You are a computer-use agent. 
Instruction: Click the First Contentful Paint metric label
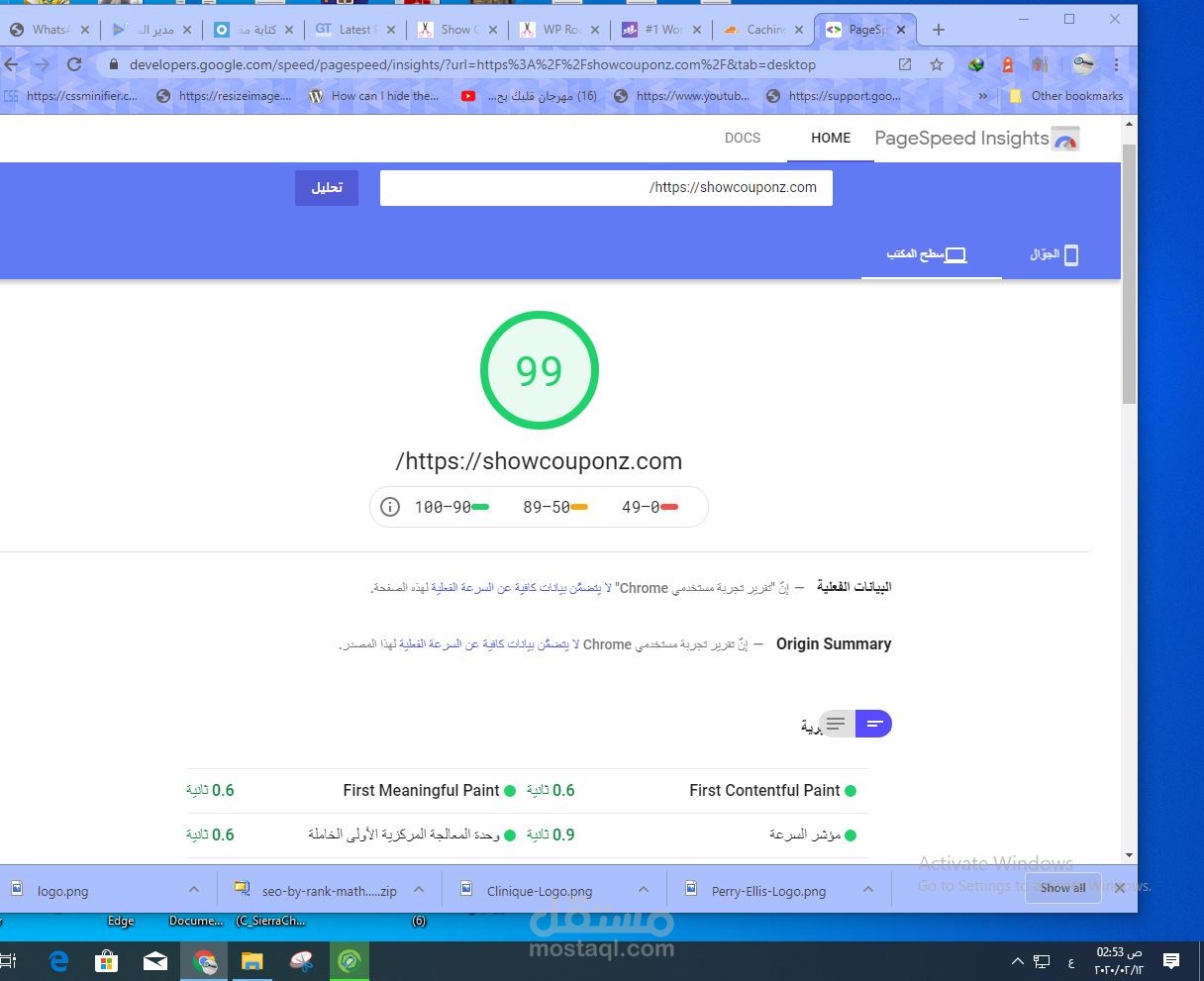(x=764, y=790)
